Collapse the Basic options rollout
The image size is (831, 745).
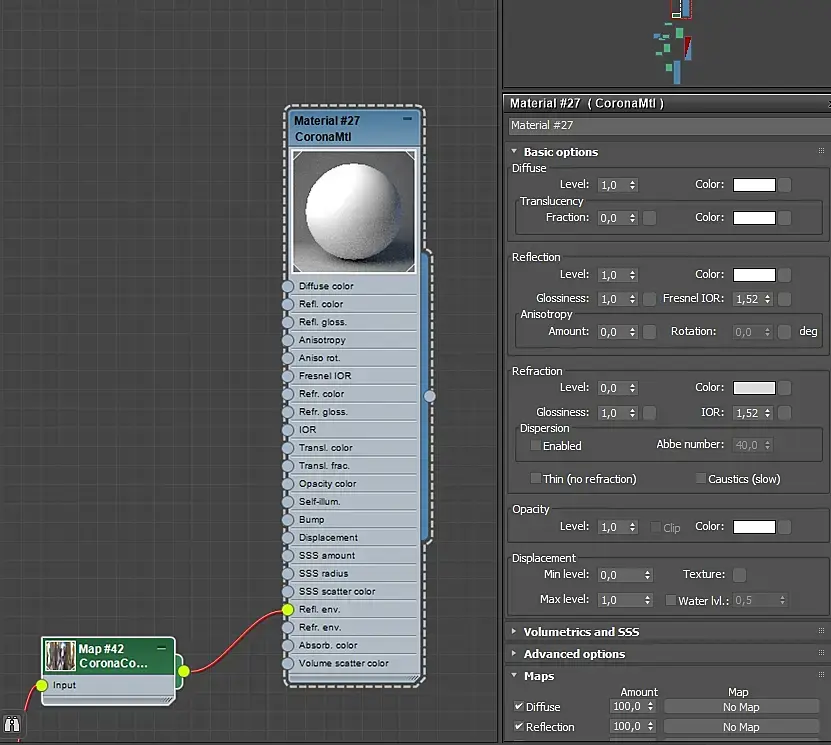coord(514,152)
